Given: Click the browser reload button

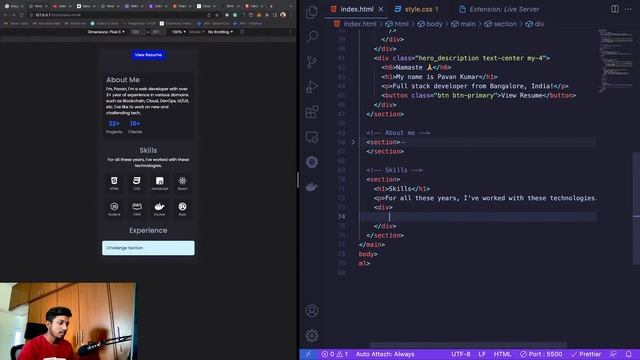Looking at the screenshot, I should (22, 15).
